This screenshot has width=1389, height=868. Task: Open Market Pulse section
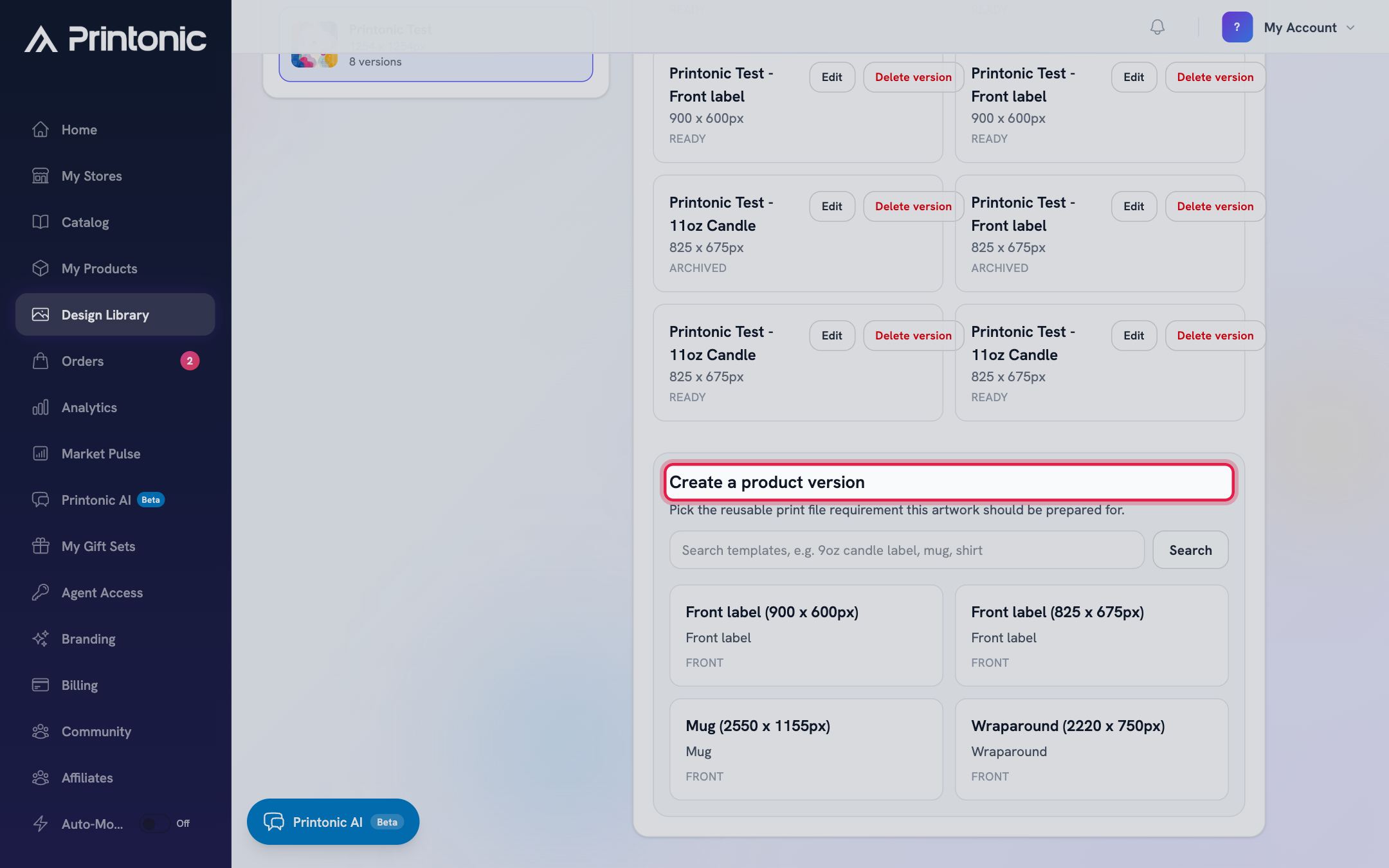point(115,453)
